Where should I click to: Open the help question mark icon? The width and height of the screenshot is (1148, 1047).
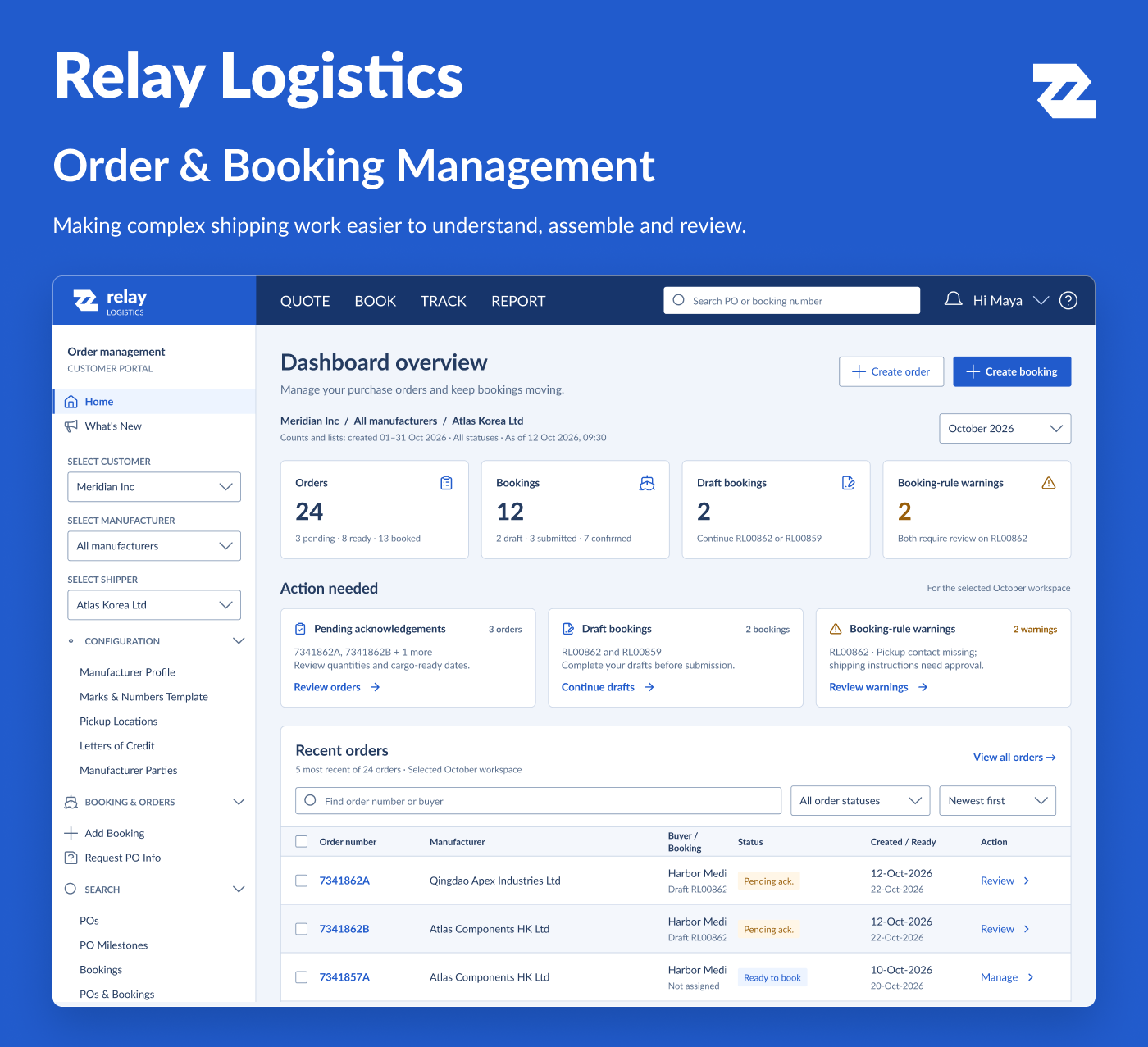click(x=1068, y=301)
